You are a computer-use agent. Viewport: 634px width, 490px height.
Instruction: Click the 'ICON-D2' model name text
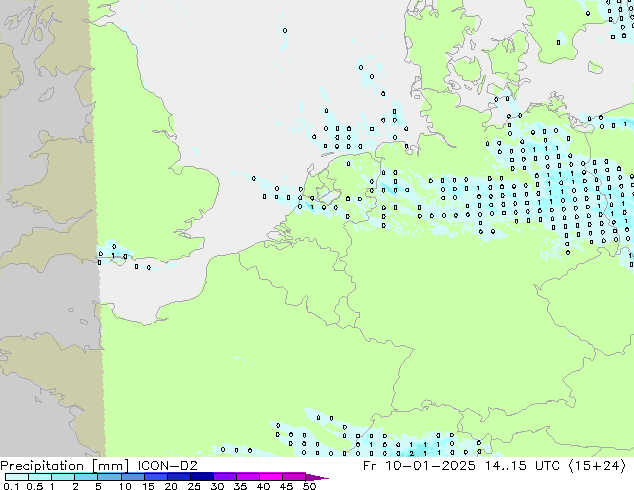pos(167,466)
